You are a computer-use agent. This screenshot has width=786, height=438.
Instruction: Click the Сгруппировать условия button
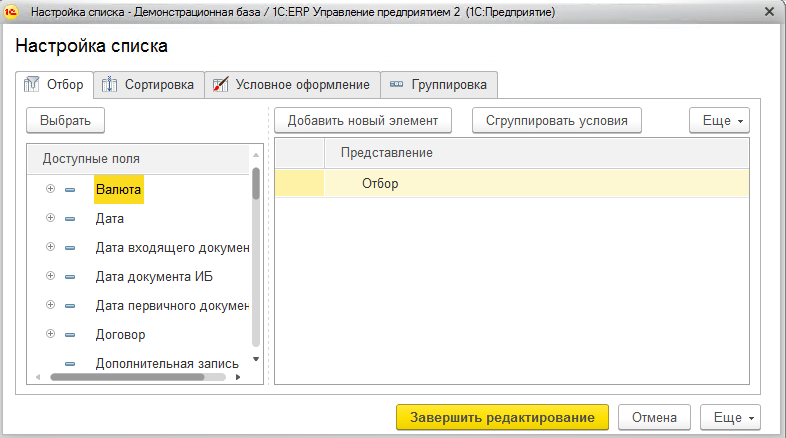click(x=556, y=121)
